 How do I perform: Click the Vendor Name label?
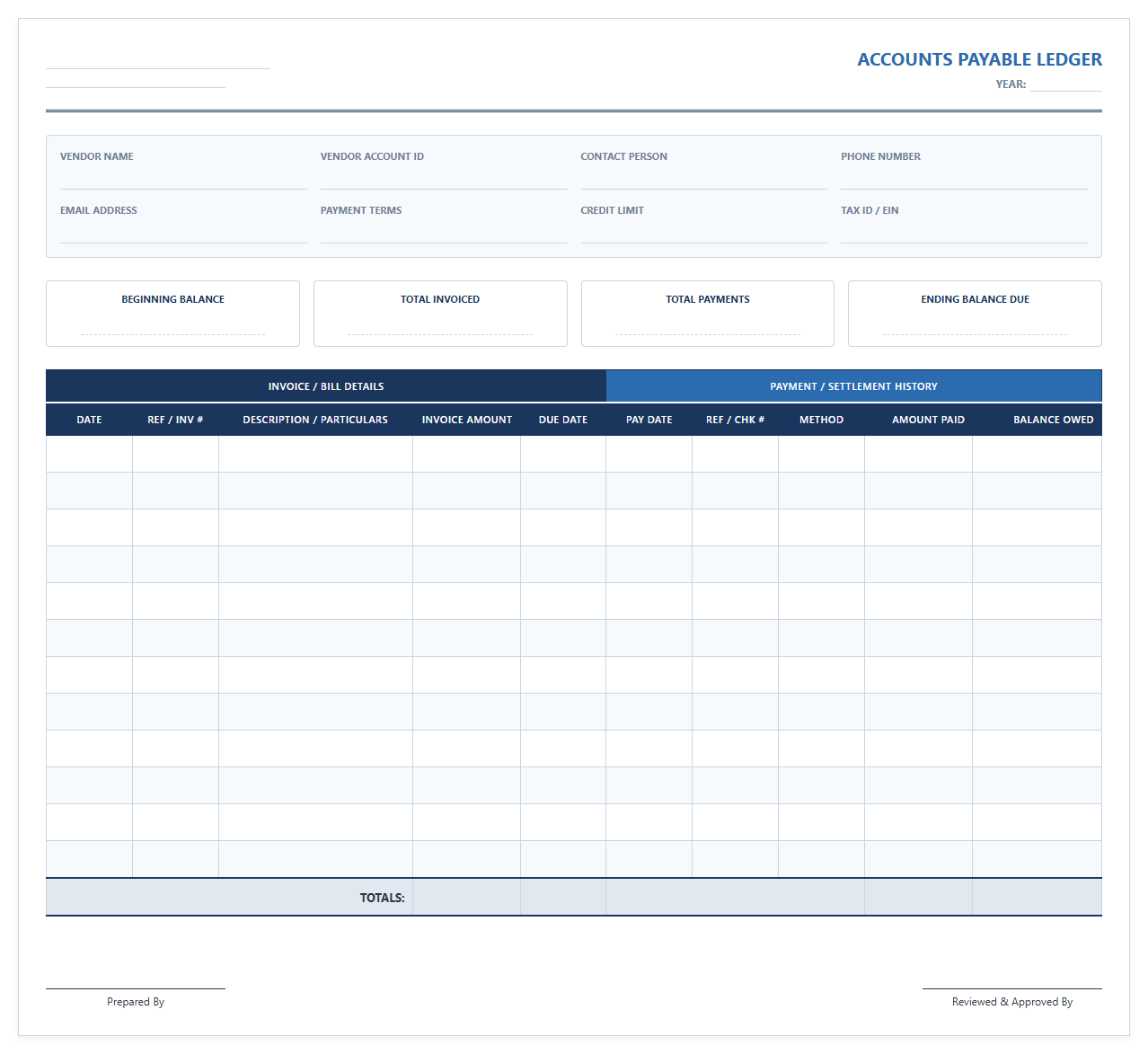[97, 156]
